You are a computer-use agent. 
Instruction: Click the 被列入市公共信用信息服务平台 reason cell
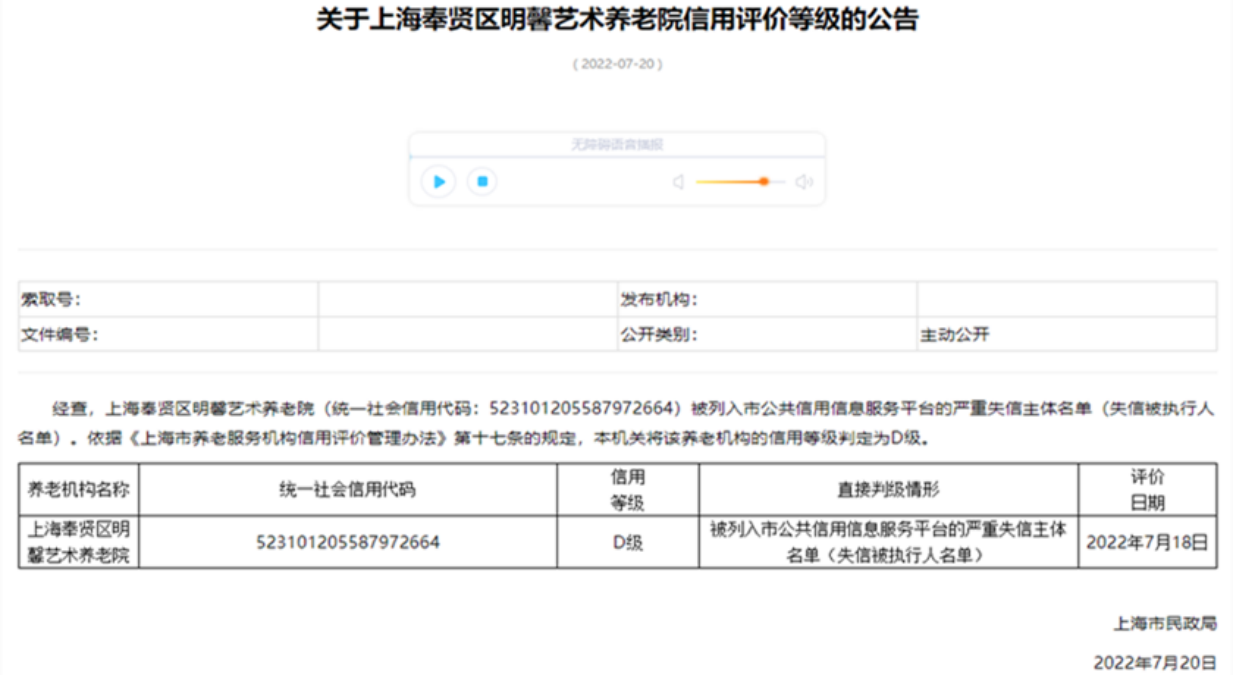point(889,542)
